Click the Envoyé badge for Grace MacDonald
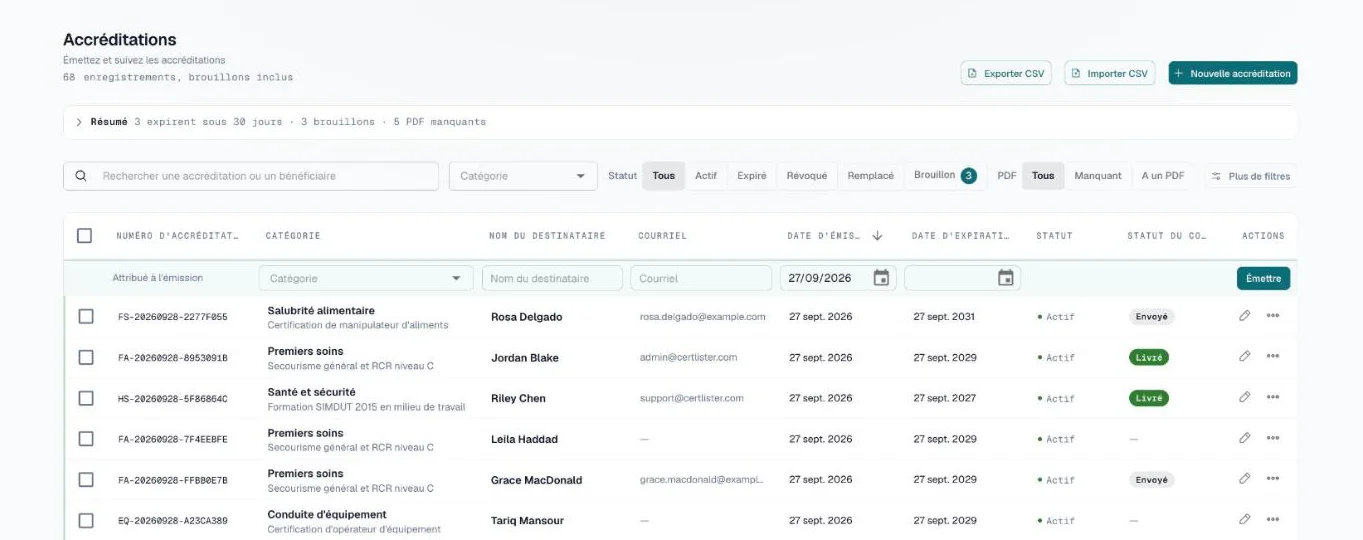The image size is (1363, 540). click(1151, 480)
